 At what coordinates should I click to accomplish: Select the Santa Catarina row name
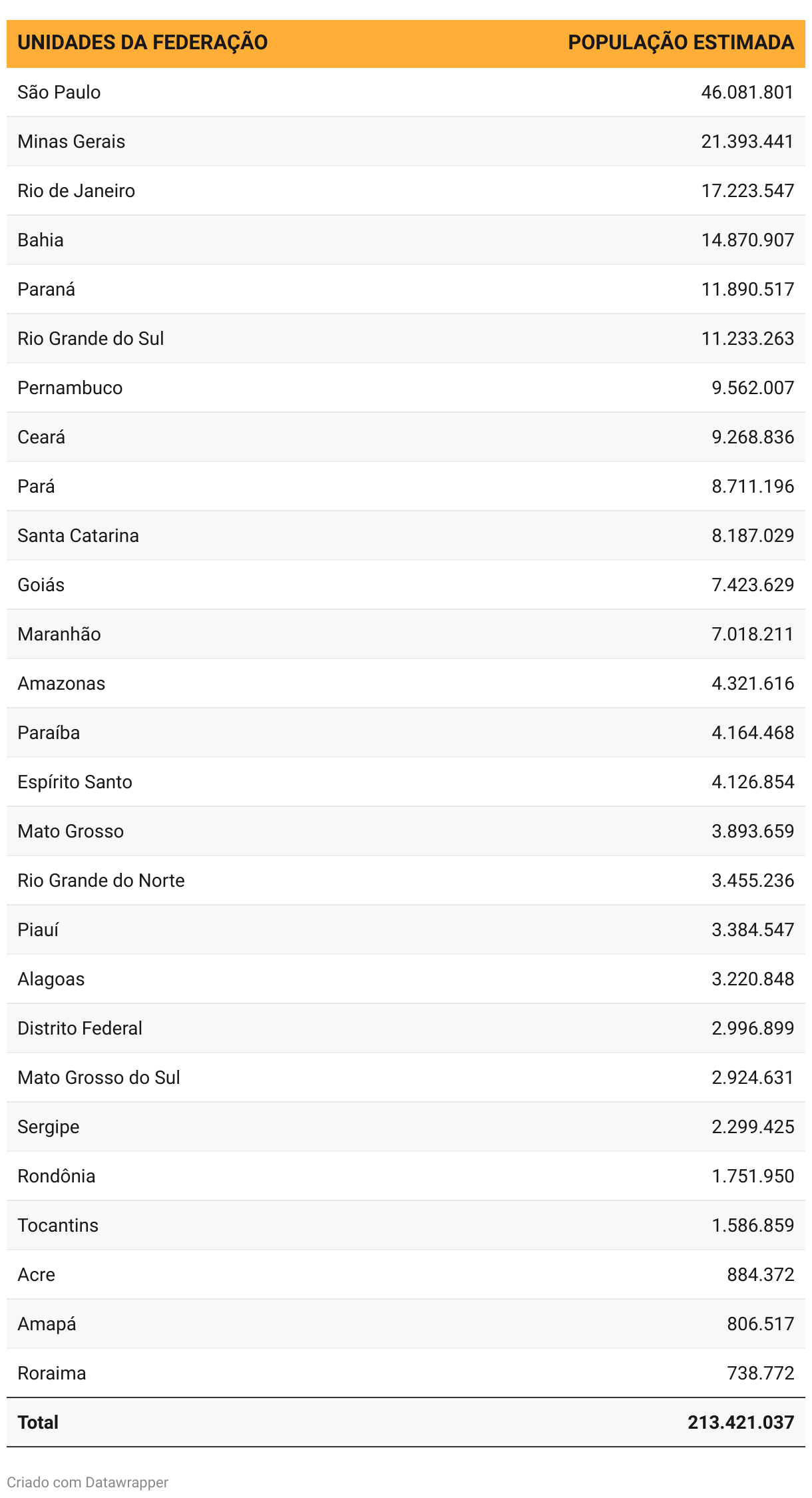point(78,536)
